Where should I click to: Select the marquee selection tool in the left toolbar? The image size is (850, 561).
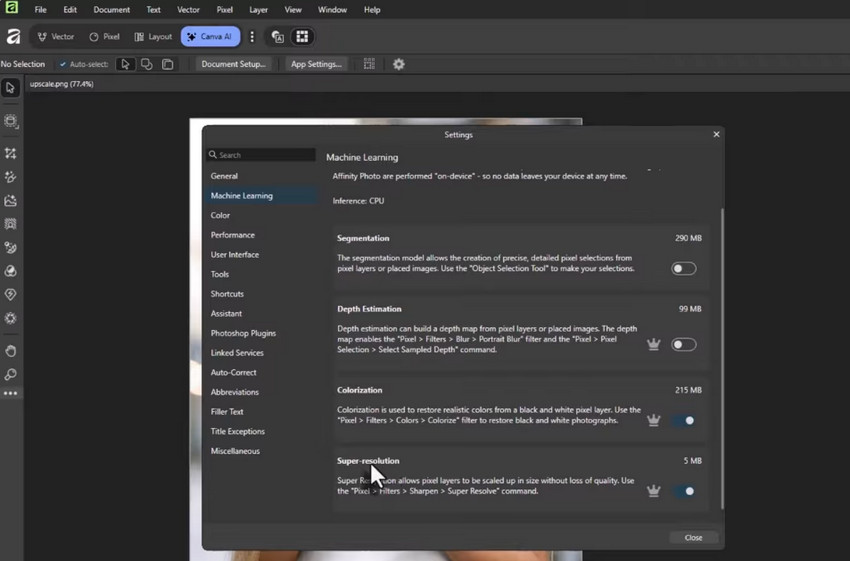pyautogui.click(x=10, y=121)
